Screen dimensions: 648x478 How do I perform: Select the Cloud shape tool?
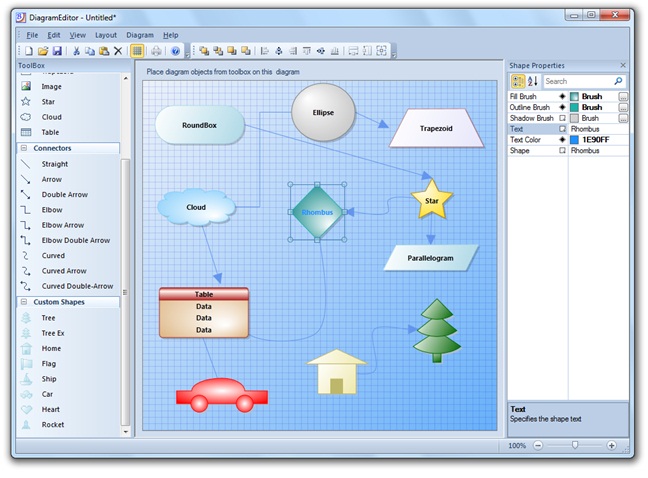tap(50, 117)
